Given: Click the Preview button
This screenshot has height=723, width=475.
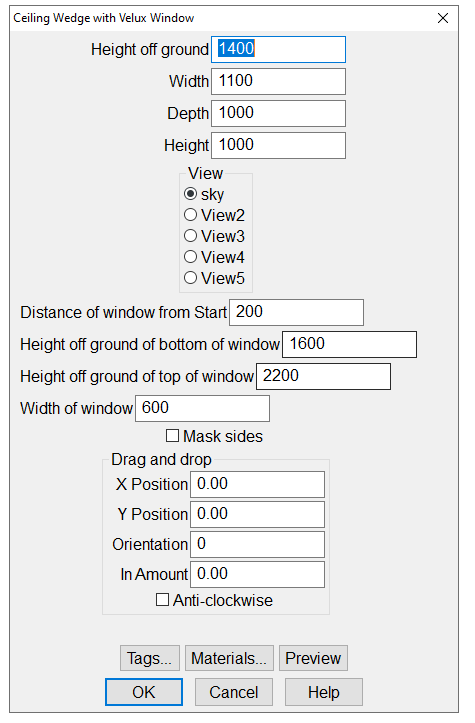Looking at the screenshot, I should click(313, 658).
